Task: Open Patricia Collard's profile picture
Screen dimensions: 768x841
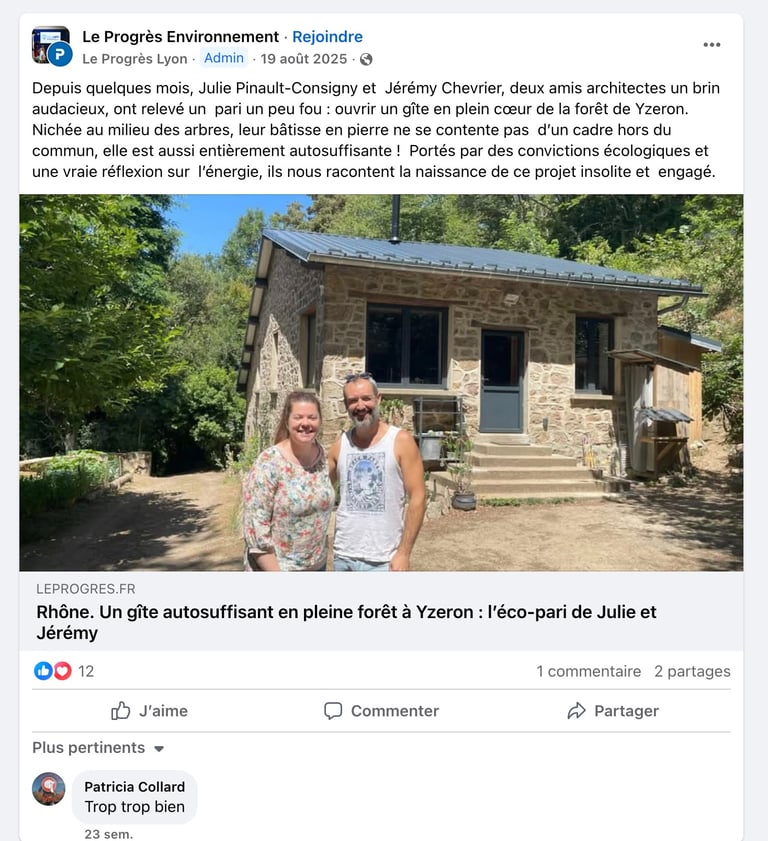Action: (49, 788)
